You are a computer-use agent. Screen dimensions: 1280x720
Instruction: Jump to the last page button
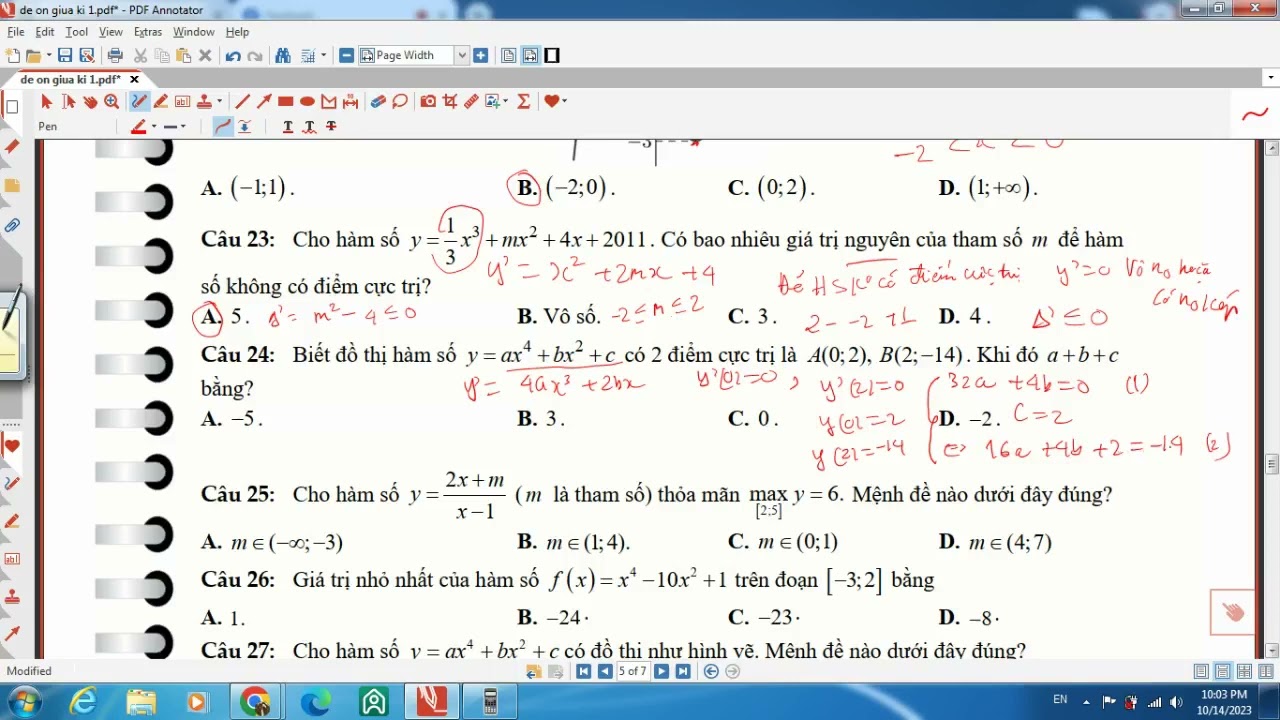pyautogui.click(x=683, y=671)
